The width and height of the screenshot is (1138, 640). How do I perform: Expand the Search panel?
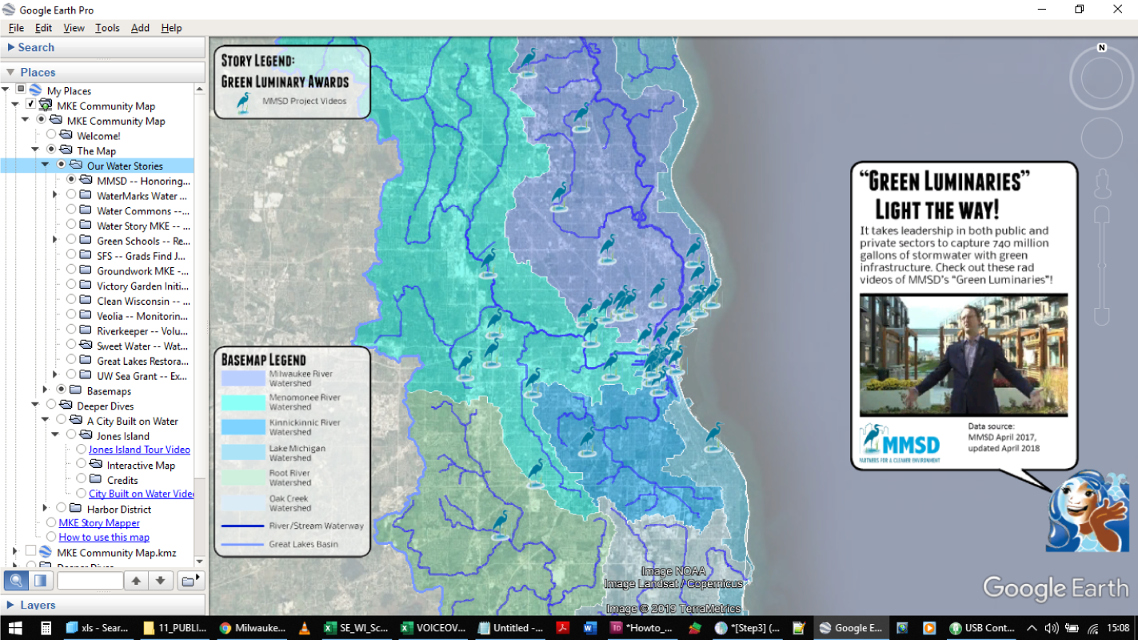[11, 47]
